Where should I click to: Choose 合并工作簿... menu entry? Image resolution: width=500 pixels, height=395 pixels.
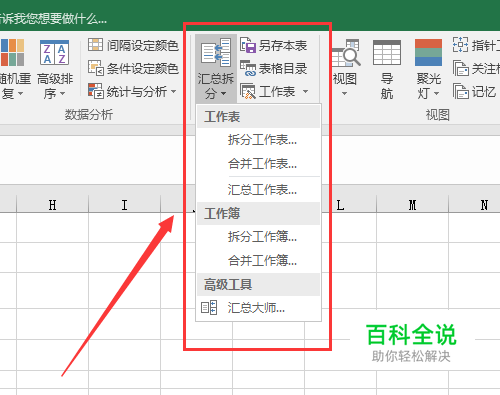click(259, 260)
